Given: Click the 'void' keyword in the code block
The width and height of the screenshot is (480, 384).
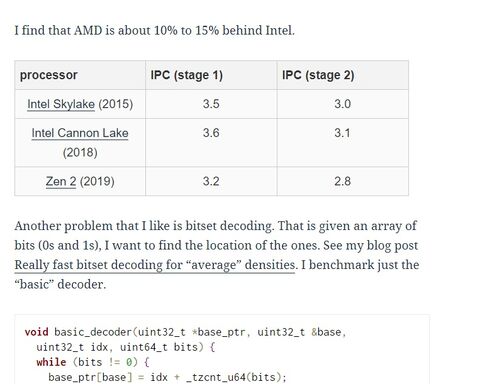Looking at the screenshot, I should coord(36,332).
